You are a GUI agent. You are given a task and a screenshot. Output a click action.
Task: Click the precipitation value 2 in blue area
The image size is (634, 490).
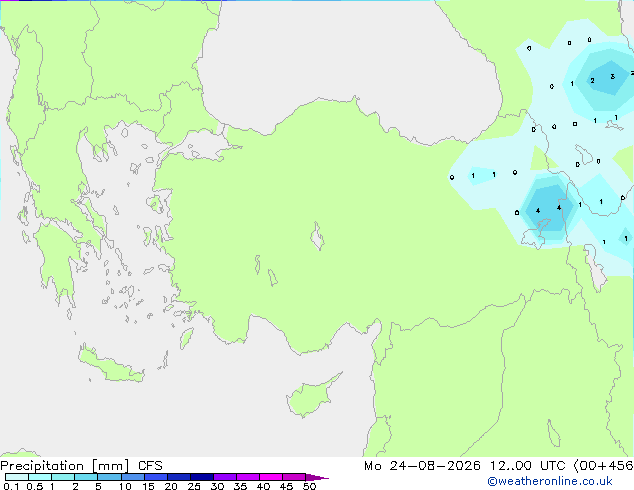pos(592,80)
